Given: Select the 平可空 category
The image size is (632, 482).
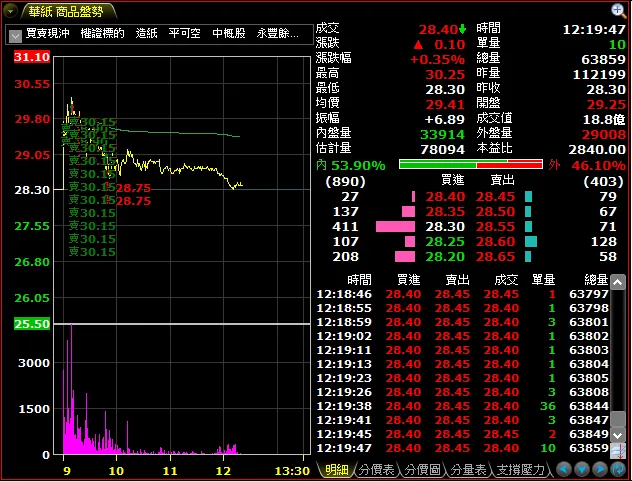Looking at the screenshot, I should click(185, 33).
